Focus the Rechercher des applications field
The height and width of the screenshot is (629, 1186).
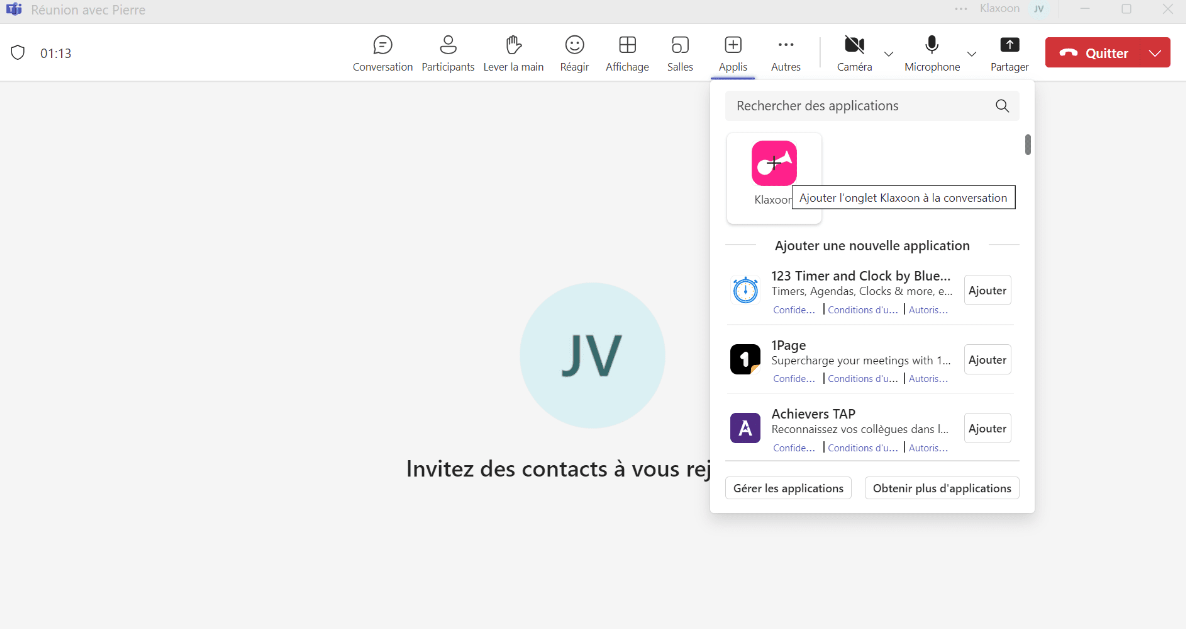pyautogui.click(x=860, y=106)
